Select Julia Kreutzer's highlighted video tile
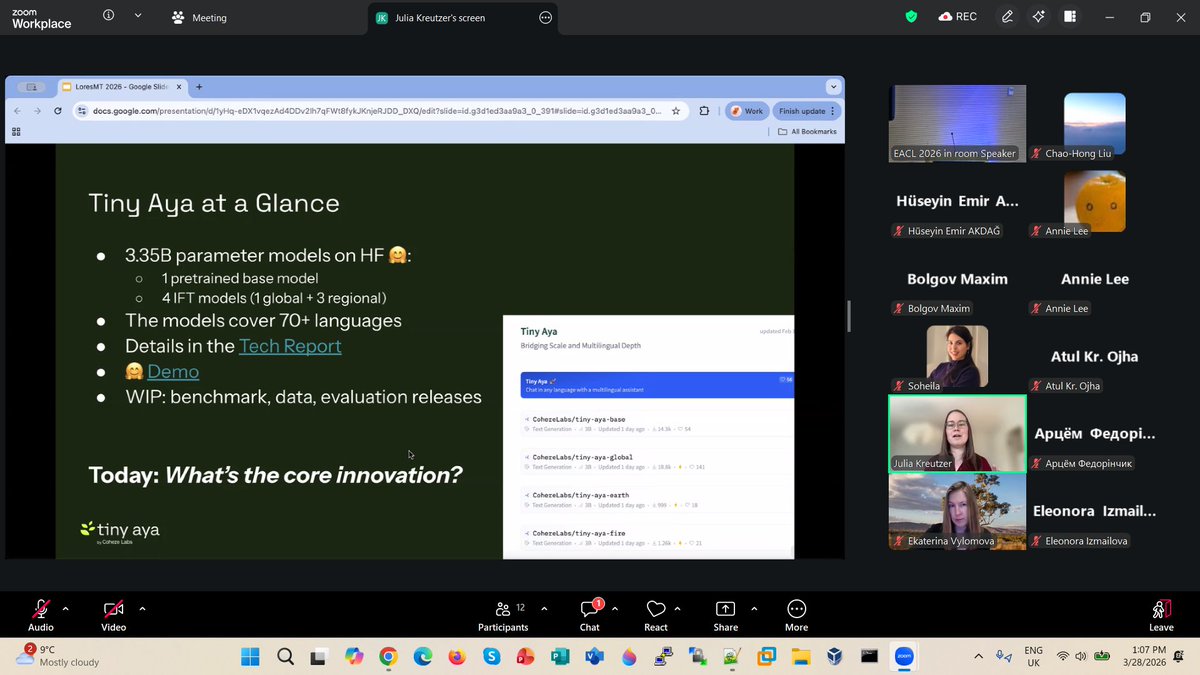The height and width of the screenshot is (675, 1200). click(x=957, y=433)
